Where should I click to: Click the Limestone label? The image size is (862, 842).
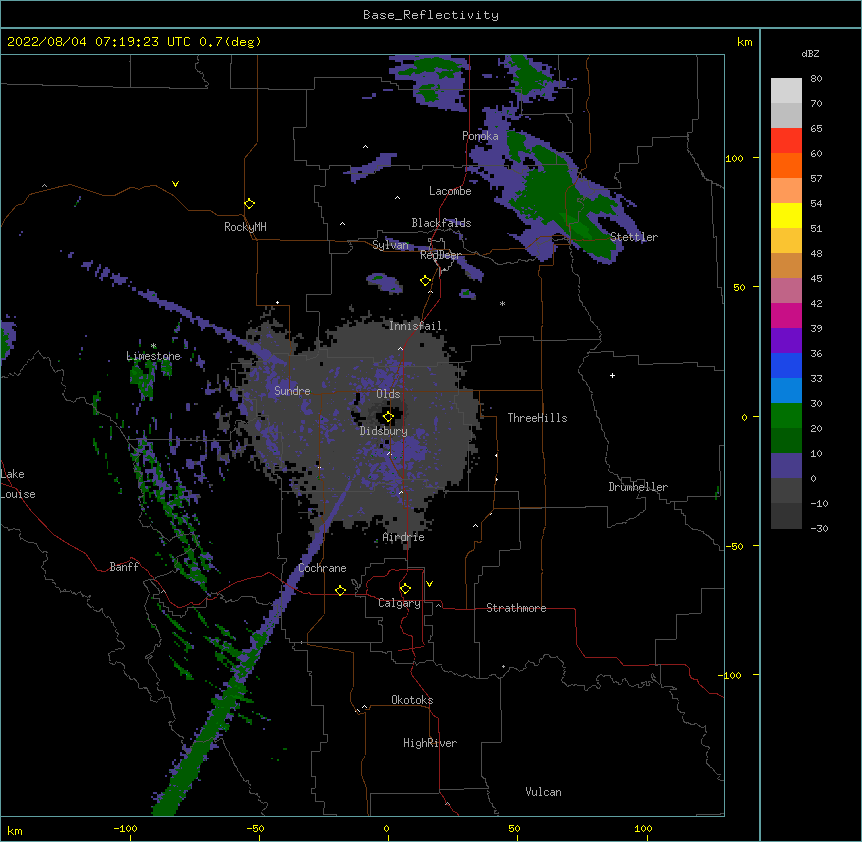coord(153,356)
